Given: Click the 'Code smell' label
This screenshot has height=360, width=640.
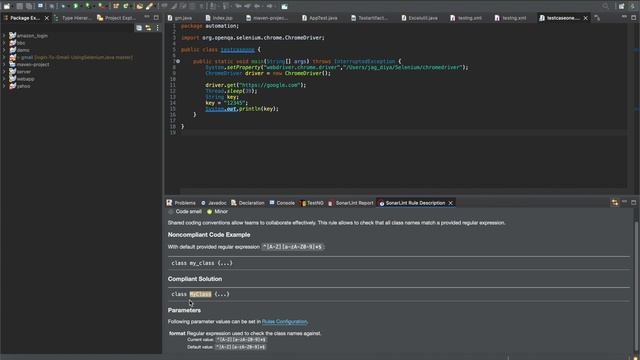Looking at the screenshot, I should (x=189, y=211).
